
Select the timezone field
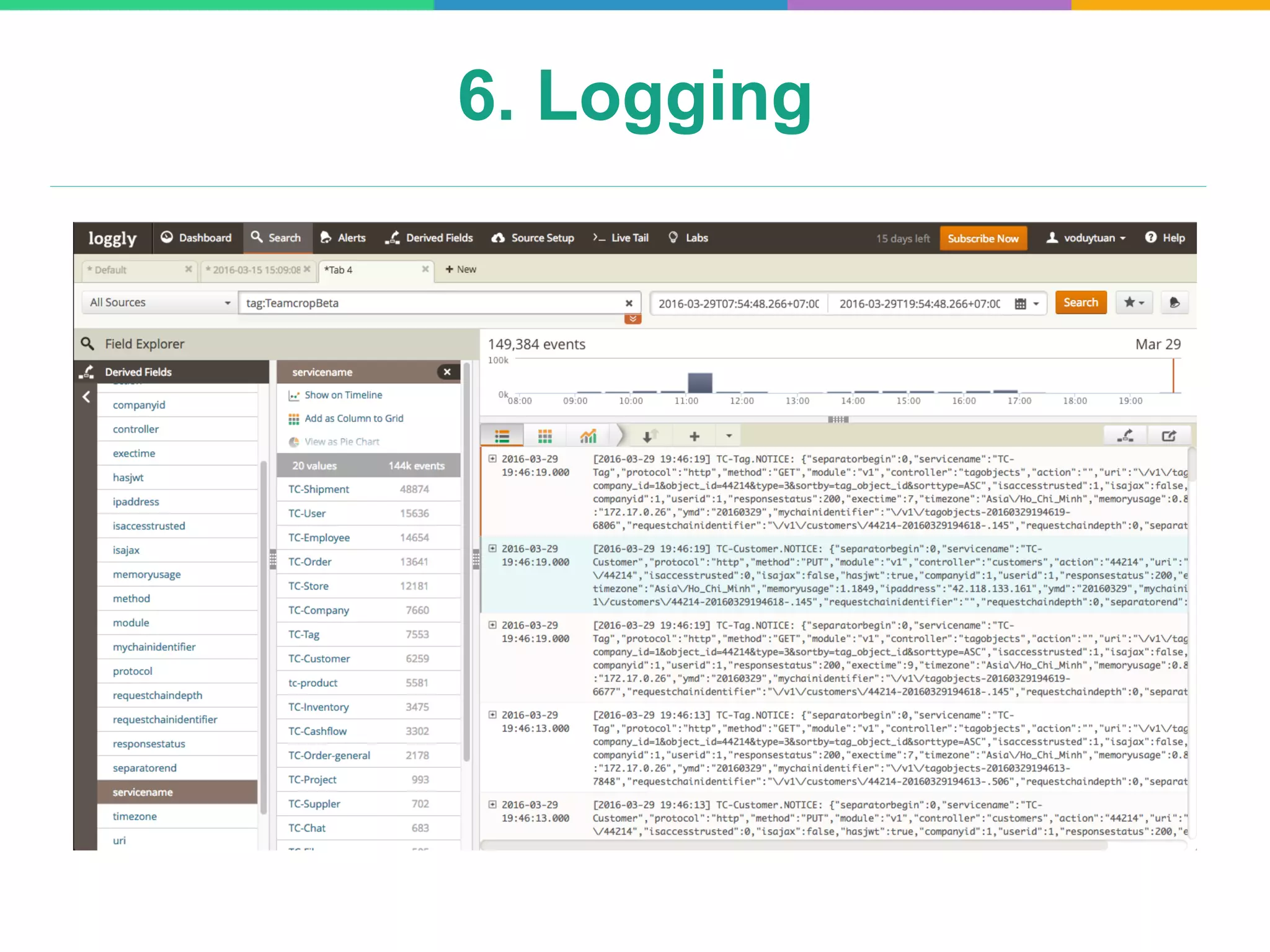tap(177, 816)
